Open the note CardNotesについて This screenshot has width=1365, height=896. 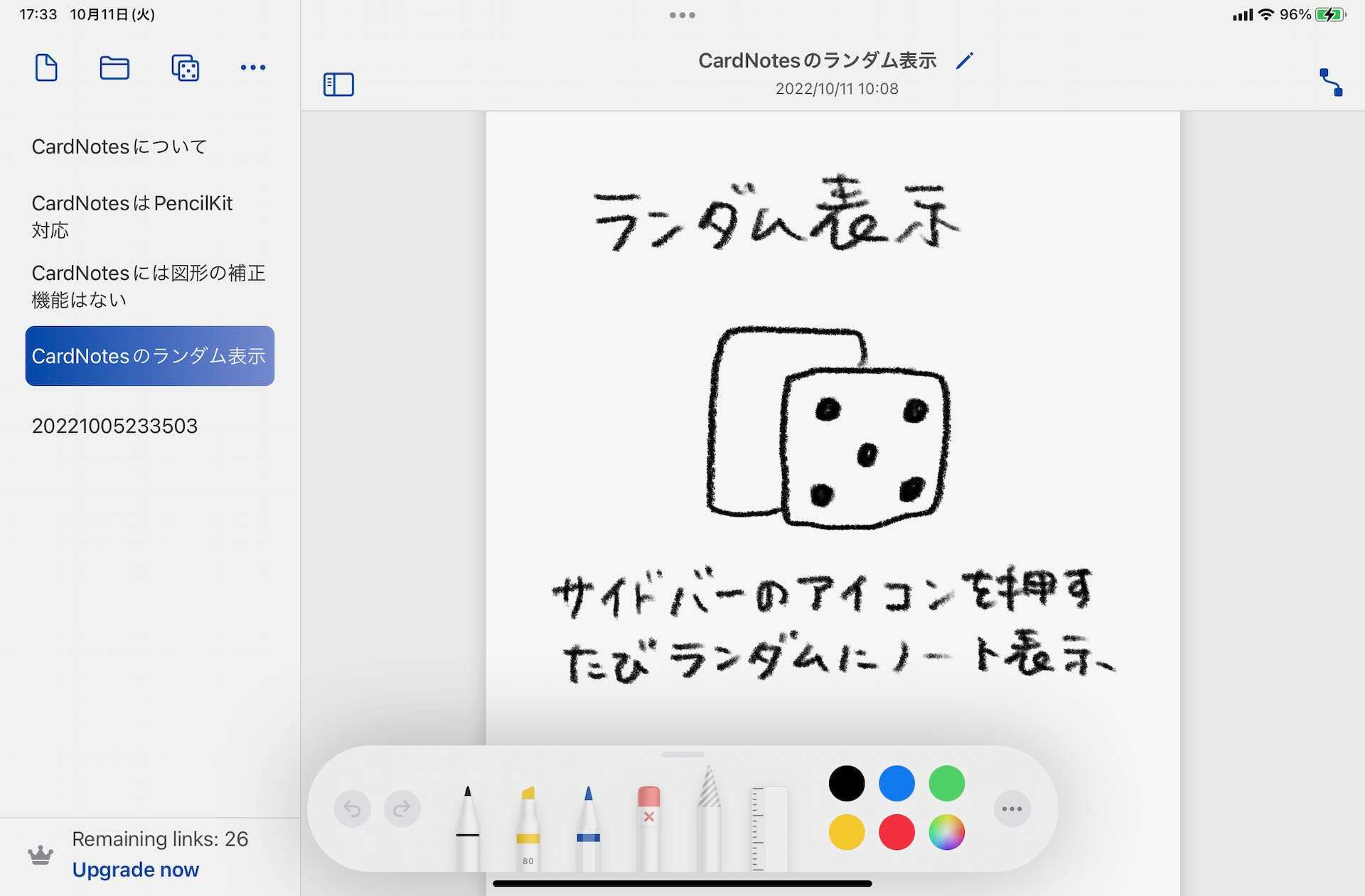click(150, 146)
